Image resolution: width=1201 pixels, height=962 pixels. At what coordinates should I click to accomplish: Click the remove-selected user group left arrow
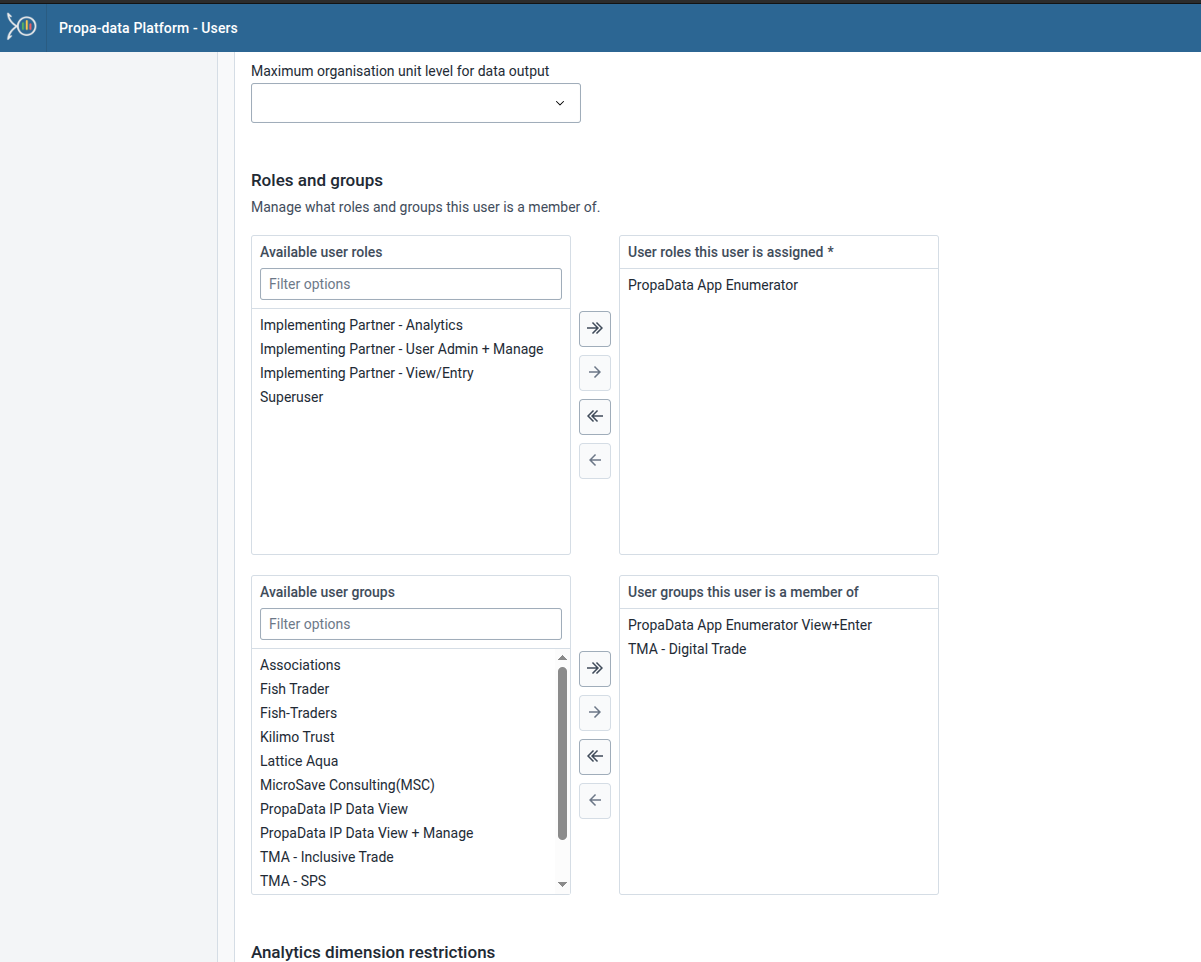point(595,801)
